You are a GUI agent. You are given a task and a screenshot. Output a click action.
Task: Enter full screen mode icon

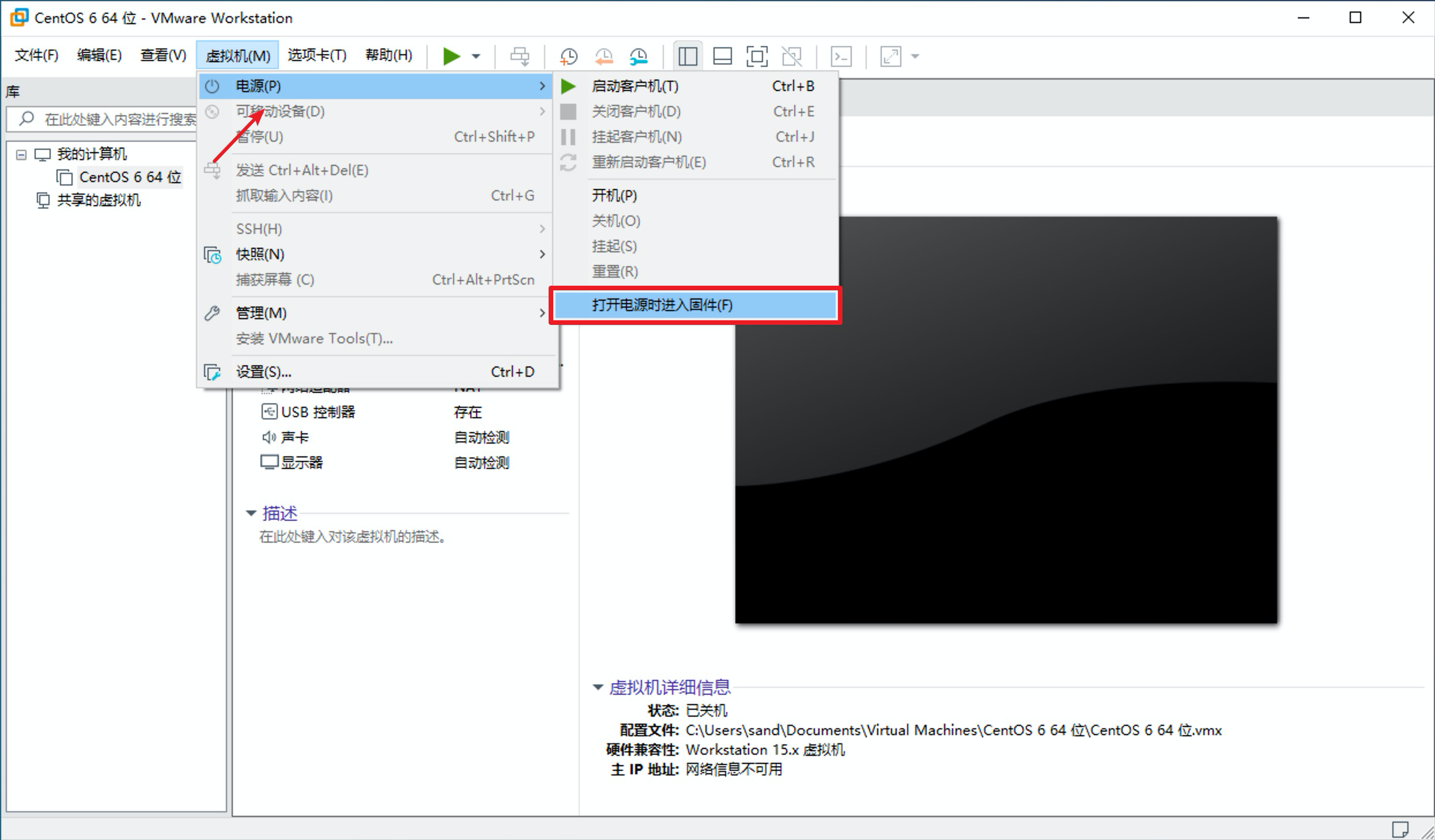coord(757,56)
